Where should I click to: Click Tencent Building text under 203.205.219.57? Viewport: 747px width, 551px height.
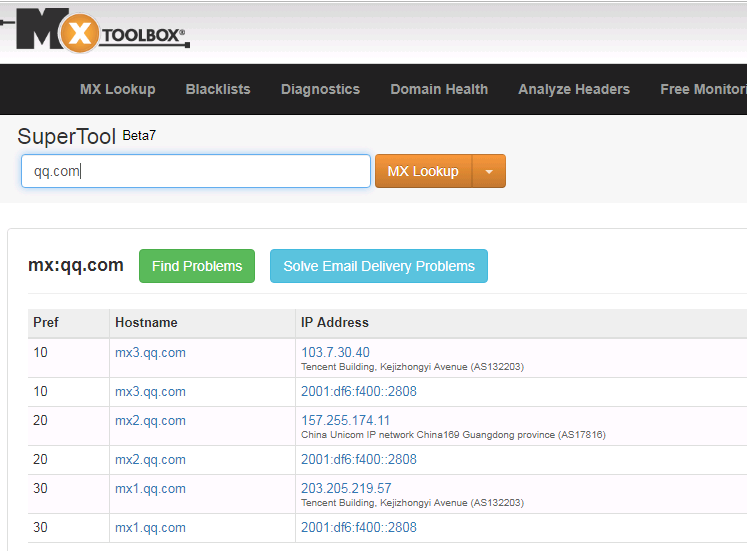coord(412,503)
